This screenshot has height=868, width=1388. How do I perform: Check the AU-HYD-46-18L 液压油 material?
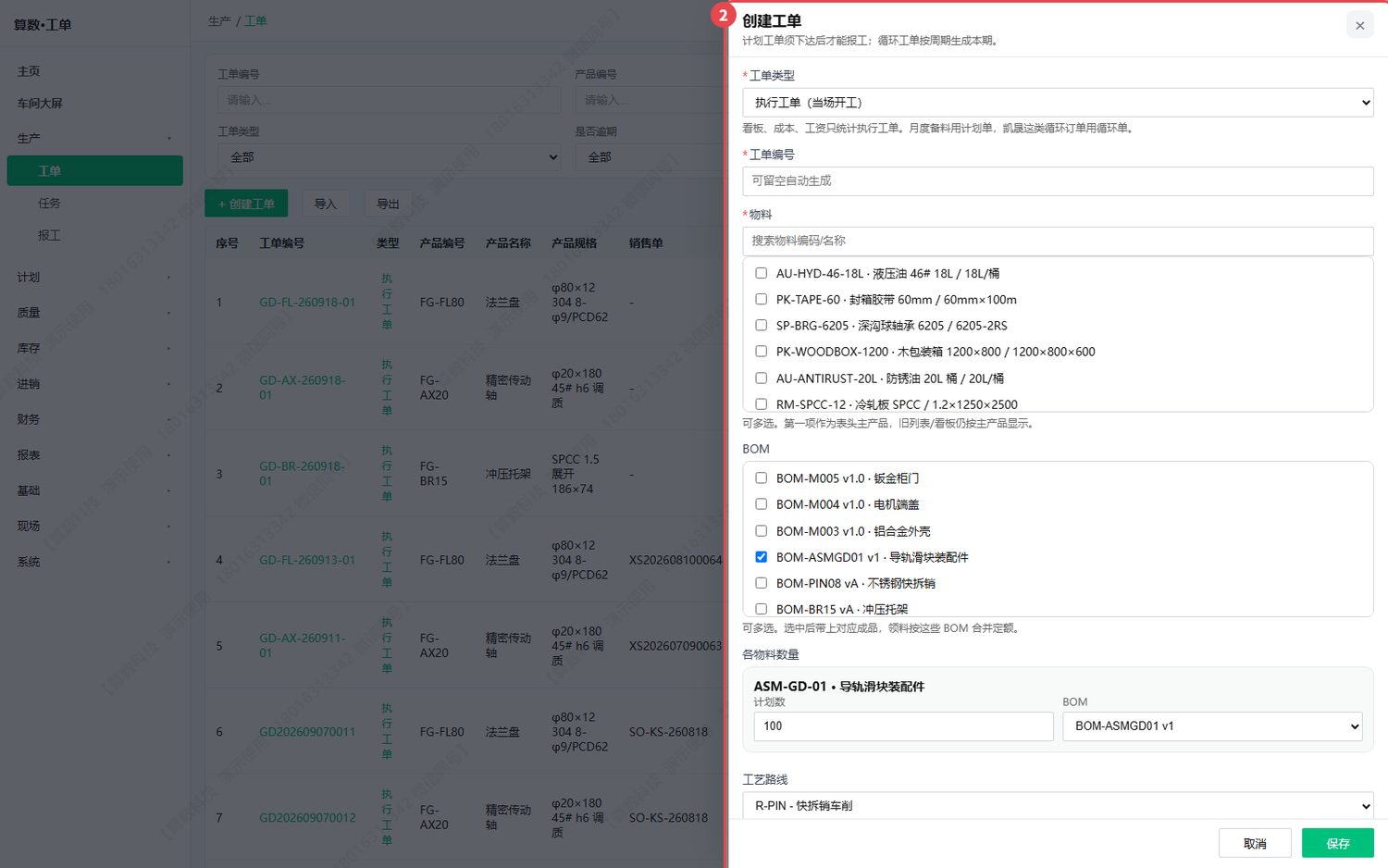[x=761, y=273]
